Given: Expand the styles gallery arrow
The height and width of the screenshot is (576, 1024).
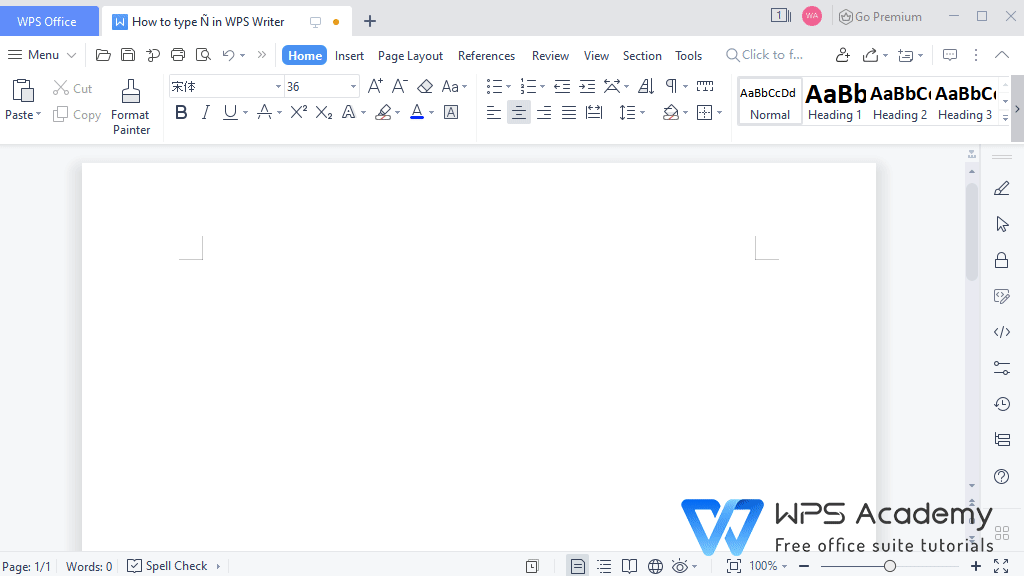Looking at the screenshot, I should pos(1006,118).
